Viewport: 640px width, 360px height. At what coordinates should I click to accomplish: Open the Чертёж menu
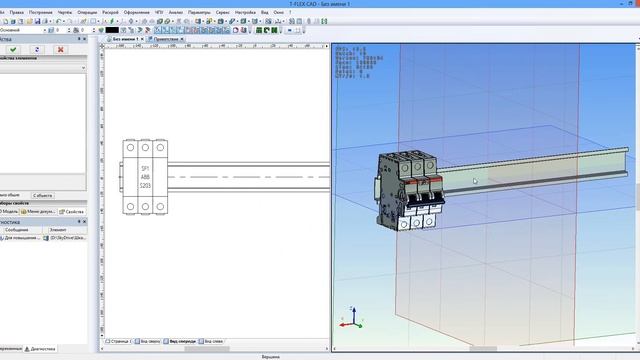pos(64,13)
